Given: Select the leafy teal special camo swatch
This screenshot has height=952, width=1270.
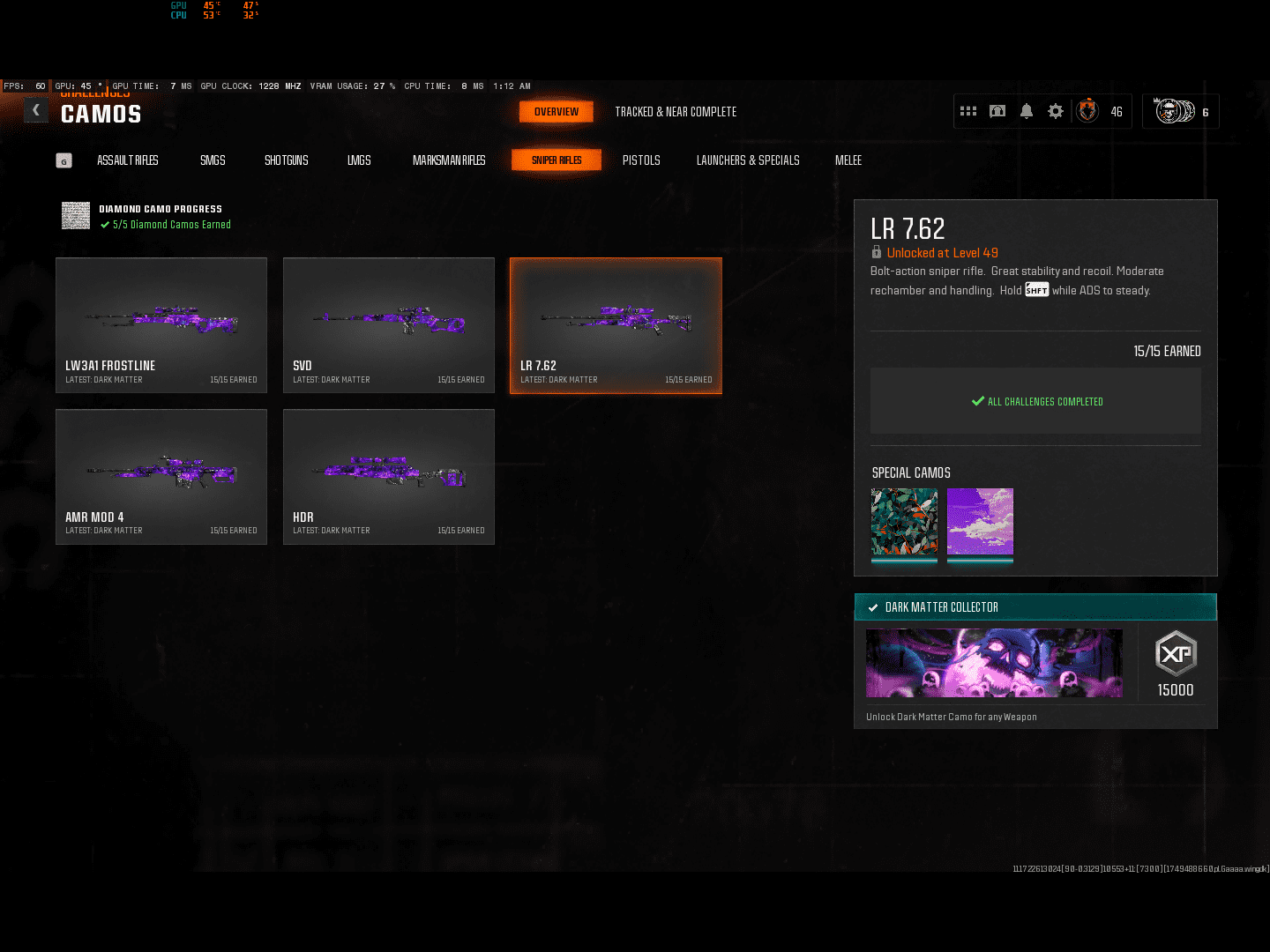Looking at the screenshot, I should pyautogui.click(x=904, y=522).
